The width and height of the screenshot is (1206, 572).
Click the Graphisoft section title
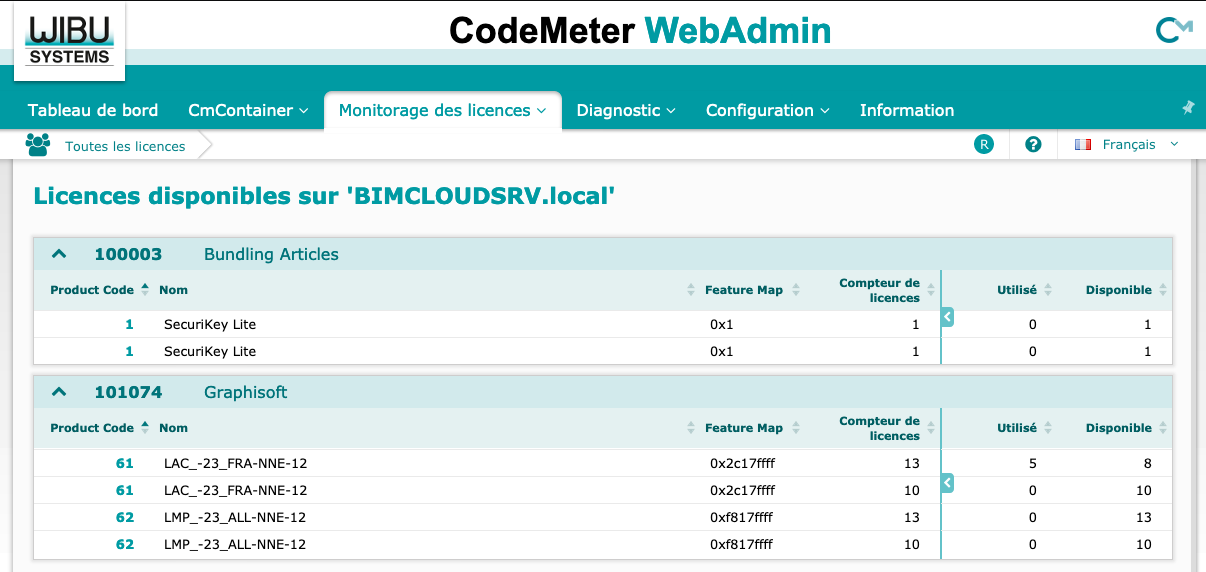click(x=245, y=392)
